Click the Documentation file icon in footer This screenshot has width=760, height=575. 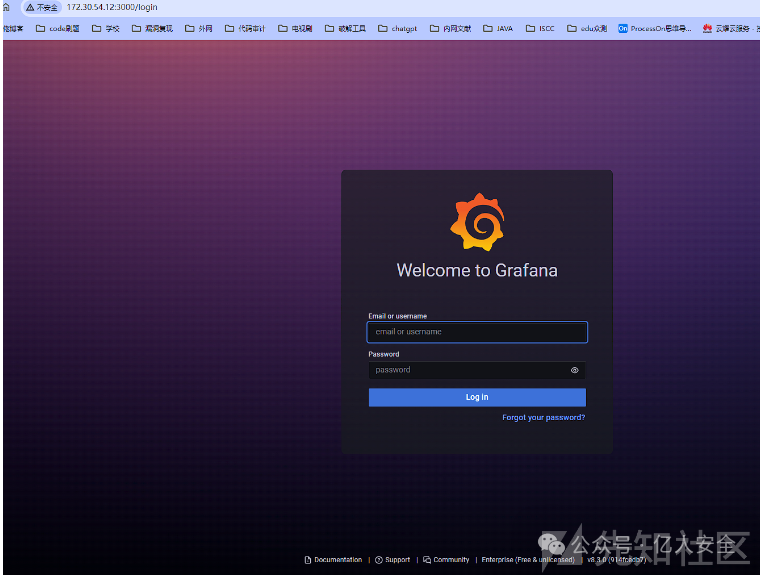tap(308, 560)
